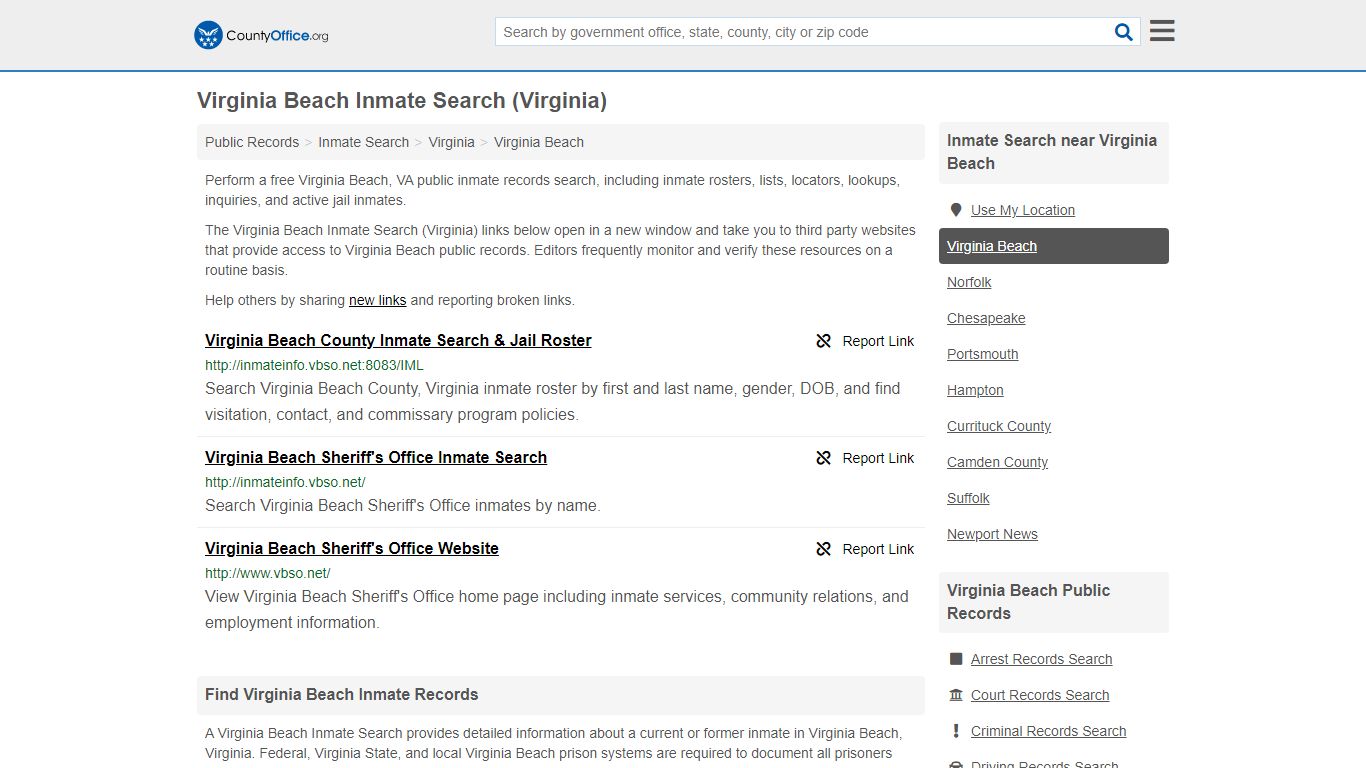
Task: Click the CountyOffice.org logo
Action: click(x=260, y=35)
